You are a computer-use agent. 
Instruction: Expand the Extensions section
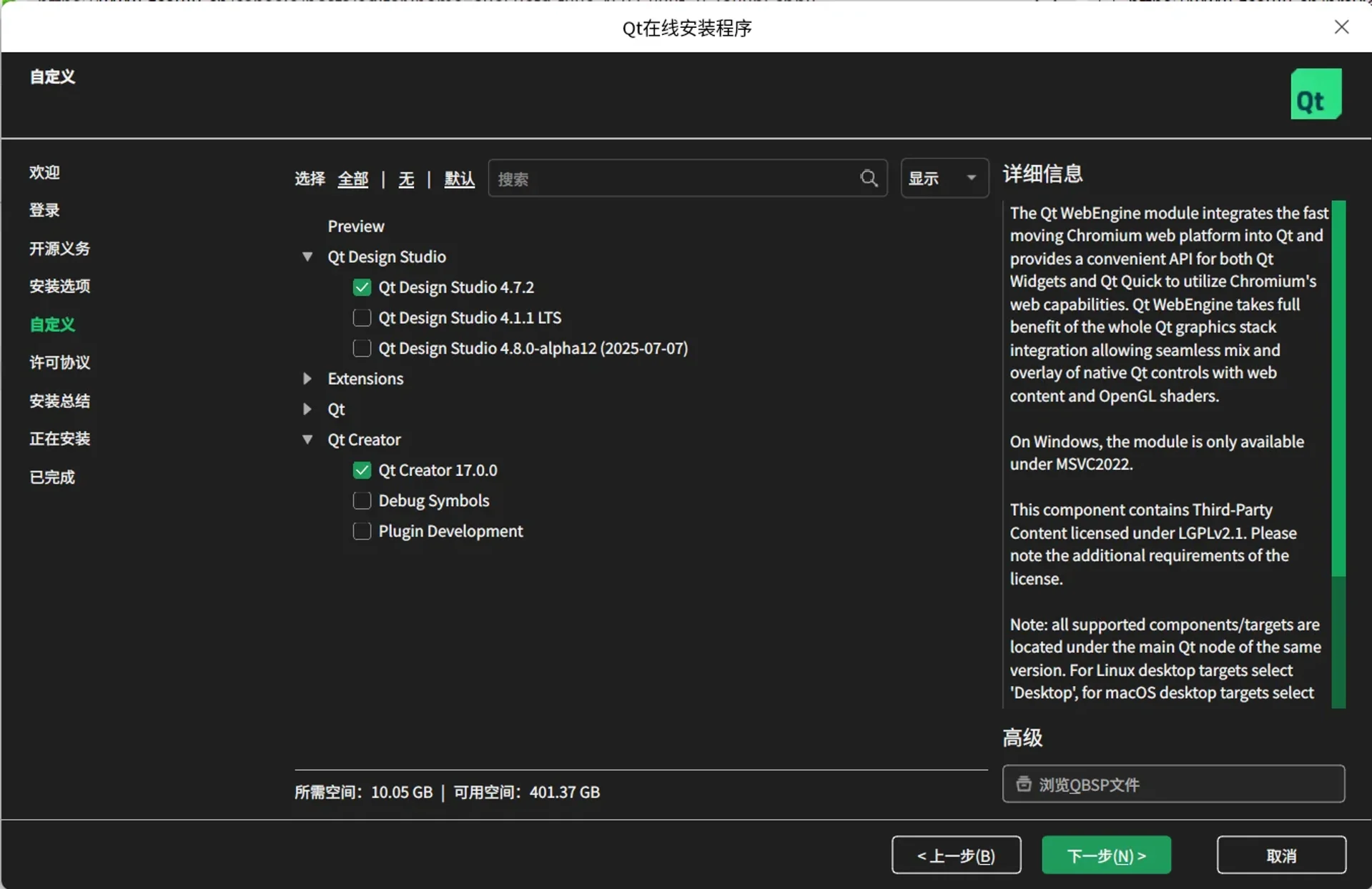pos(307,379)
